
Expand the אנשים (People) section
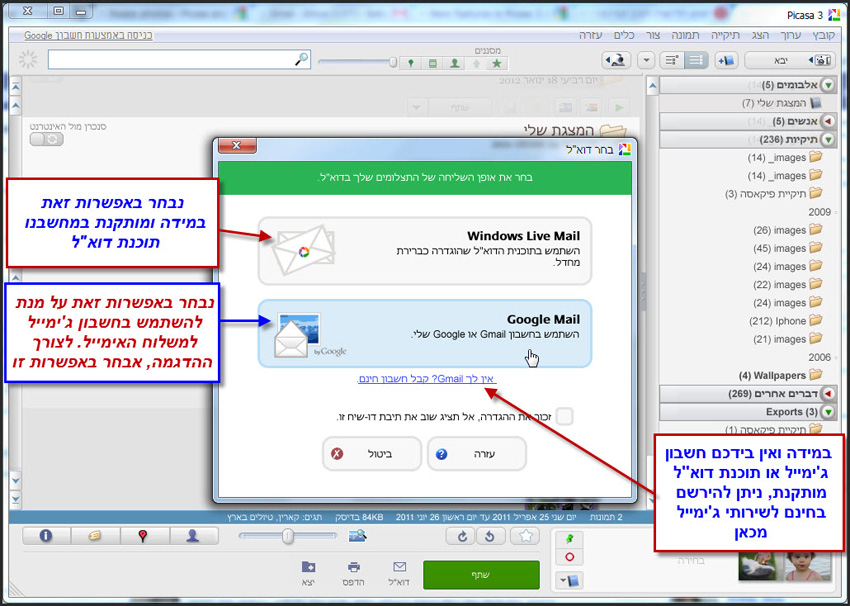click(828, 121)
